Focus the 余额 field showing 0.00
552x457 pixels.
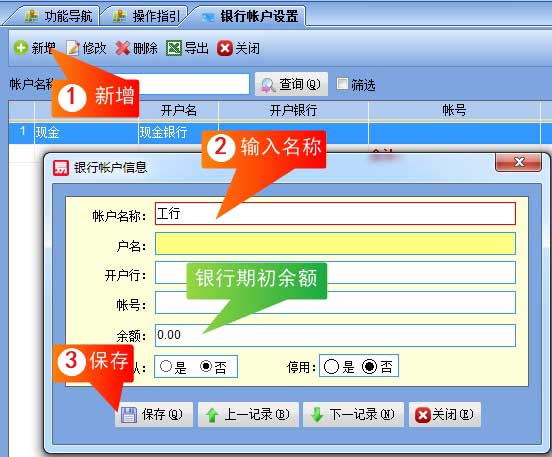pos(335,335)
